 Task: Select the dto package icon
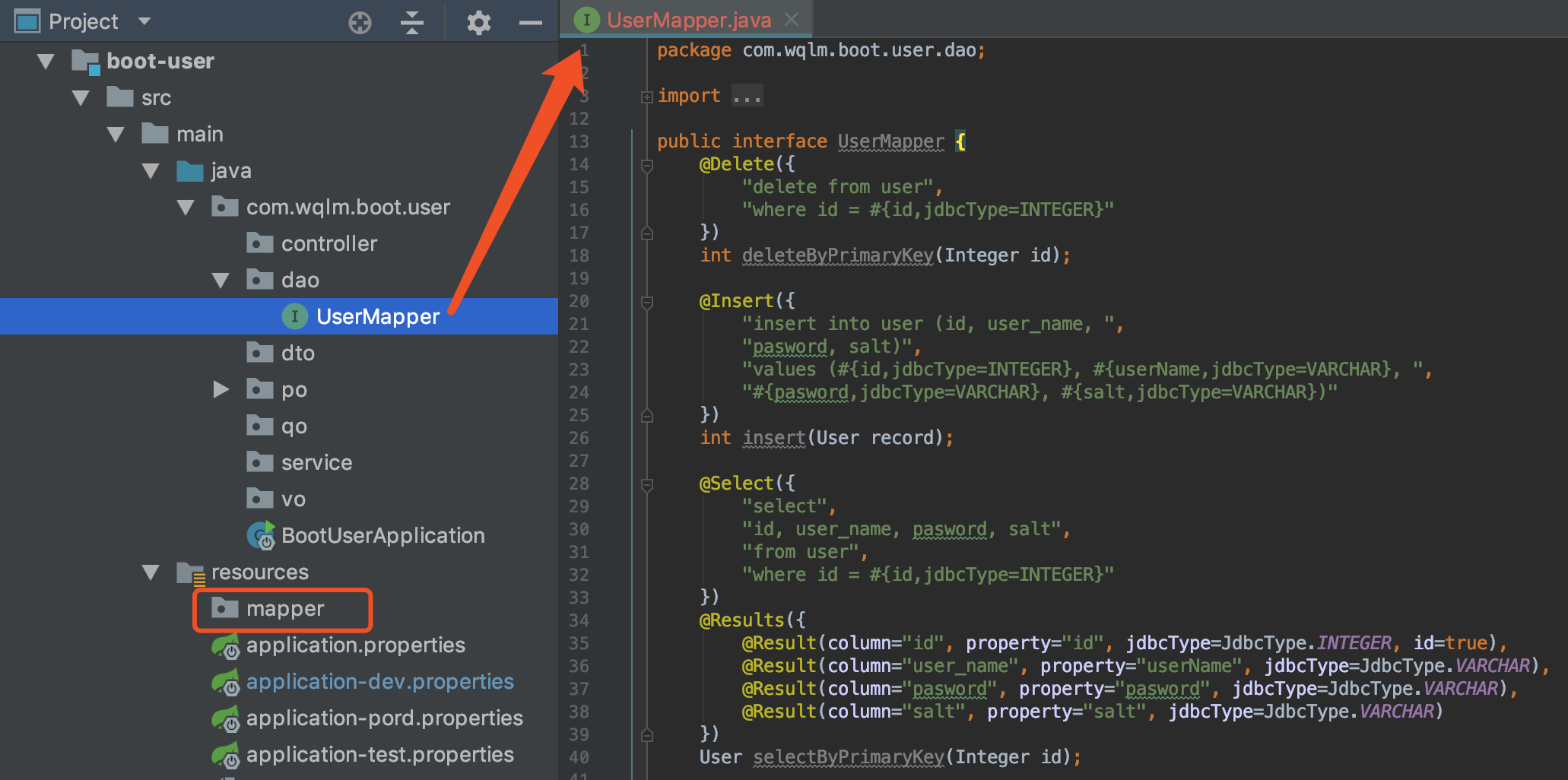[260, 352]
